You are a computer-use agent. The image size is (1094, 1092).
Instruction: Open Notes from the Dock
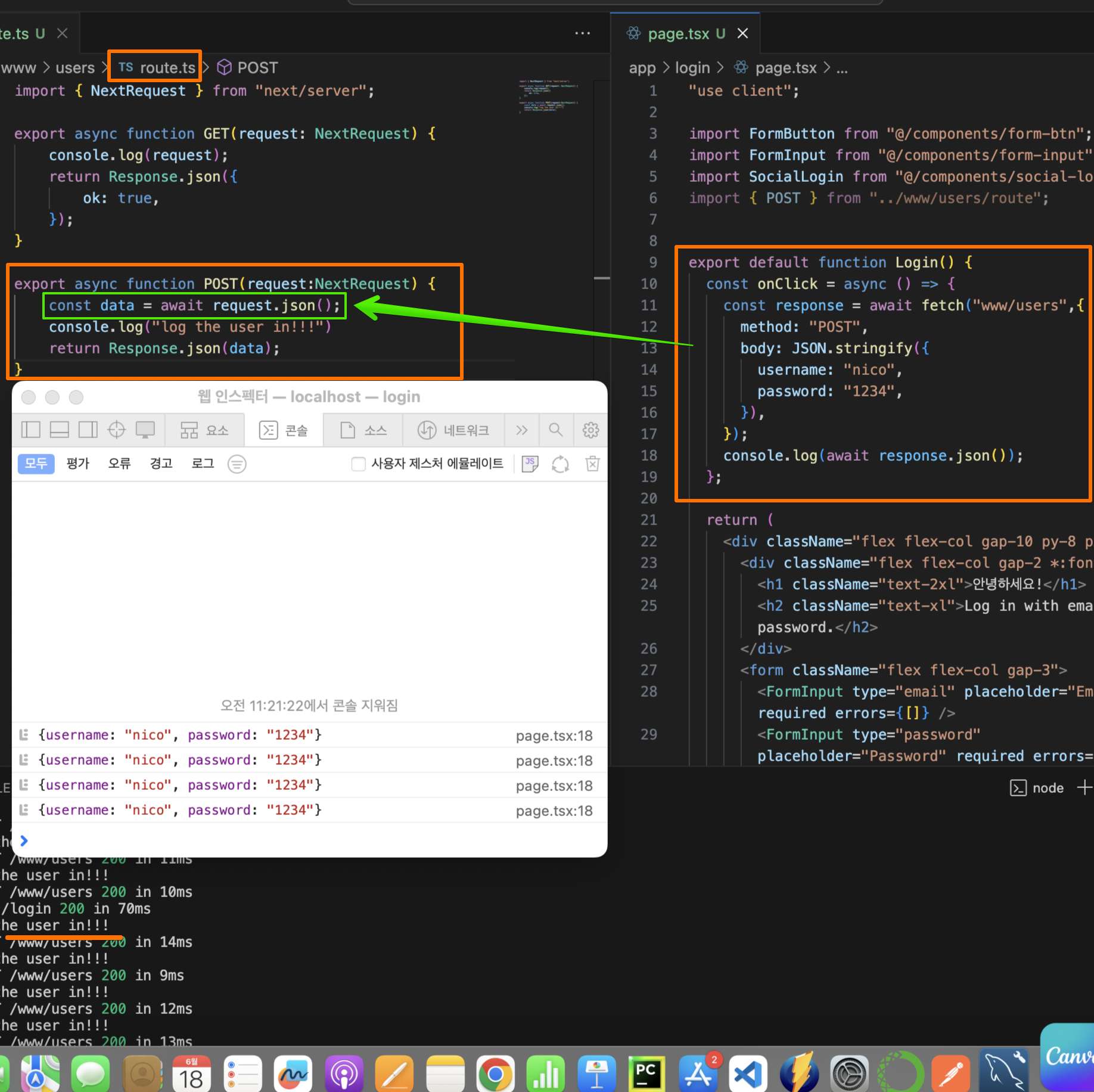446,1072
